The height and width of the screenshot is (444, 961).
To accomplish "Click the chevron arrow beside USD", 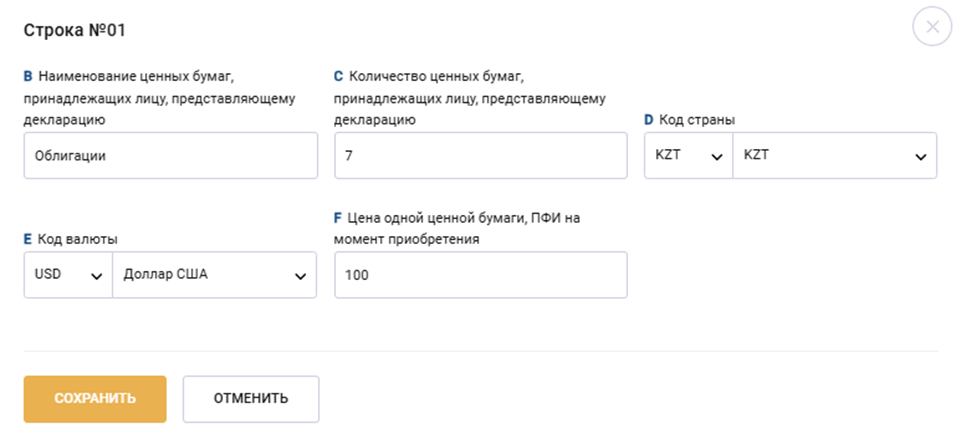I will (96, 276).
